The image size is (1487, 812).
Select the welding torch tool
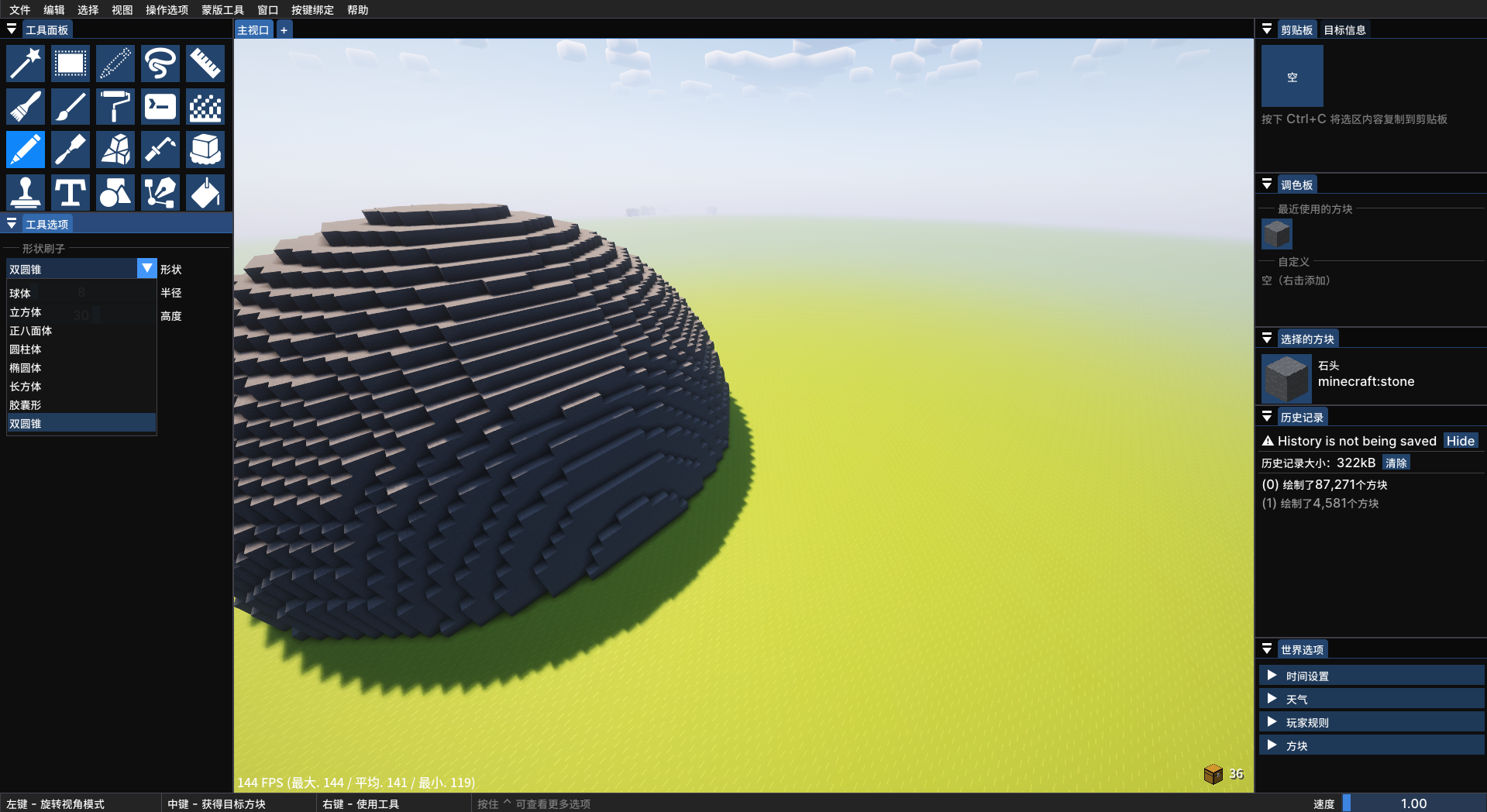160,150
